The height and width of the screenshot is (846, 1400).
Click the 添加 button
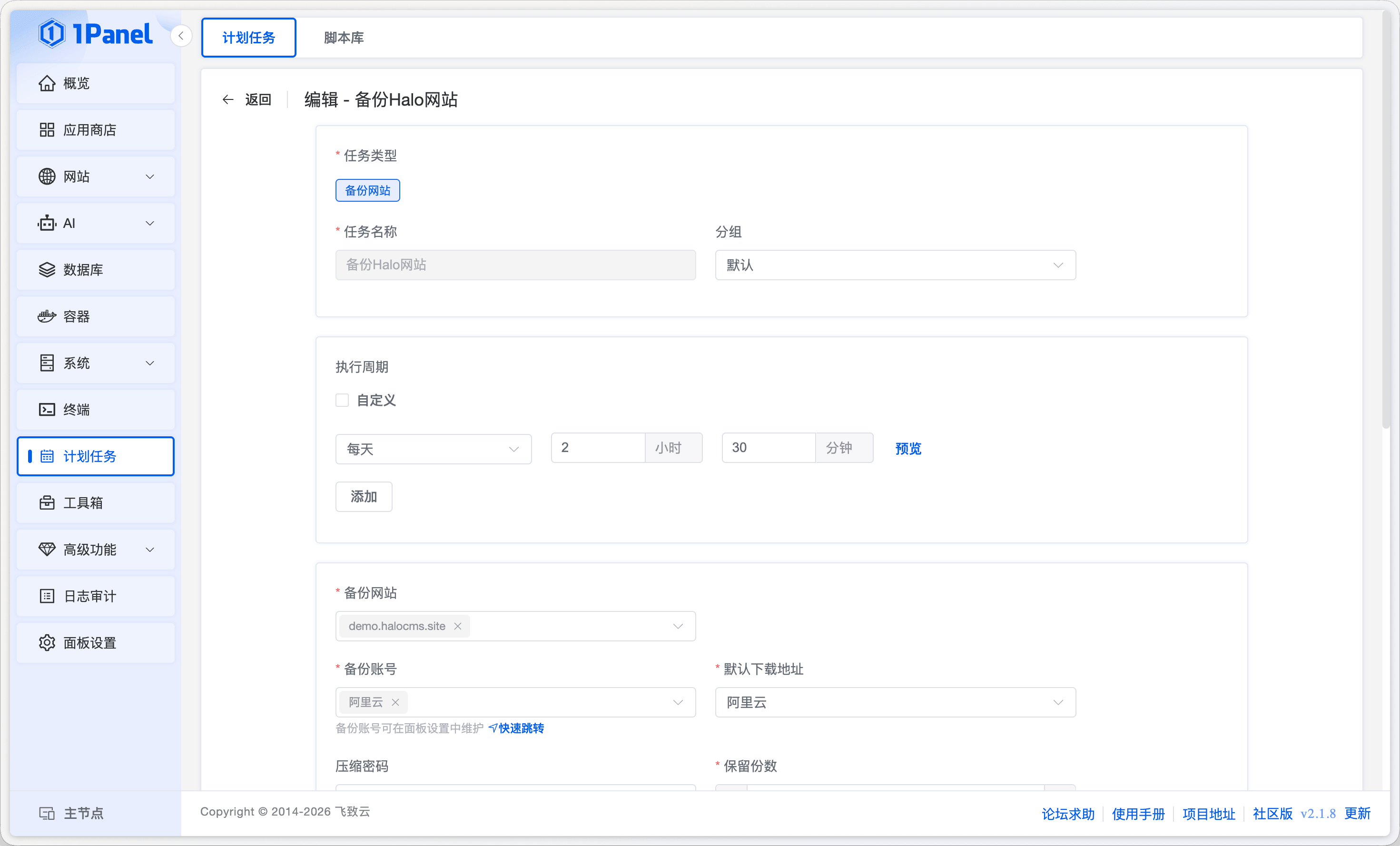click(x=364, y=497)
